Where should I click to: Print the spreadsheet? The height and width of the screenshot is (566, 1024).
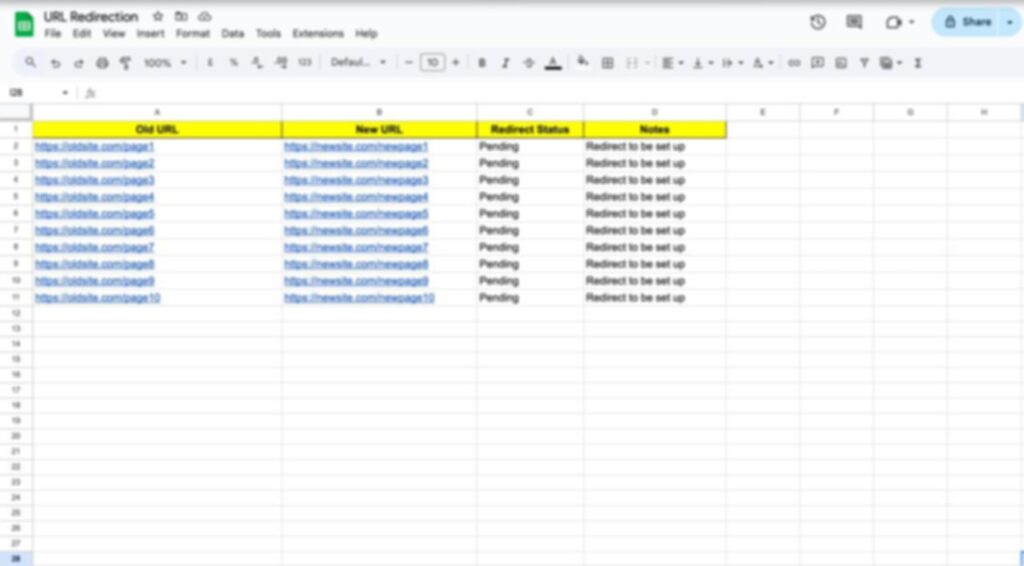tap(103, 63)
